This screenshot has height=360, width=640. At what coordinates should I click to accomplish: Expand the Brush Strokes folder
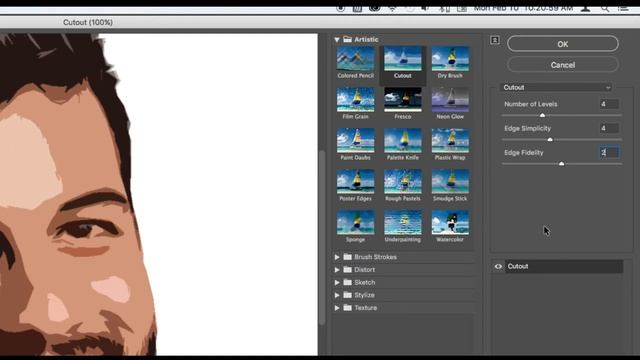pyautogui.click(x=337, y=257)
